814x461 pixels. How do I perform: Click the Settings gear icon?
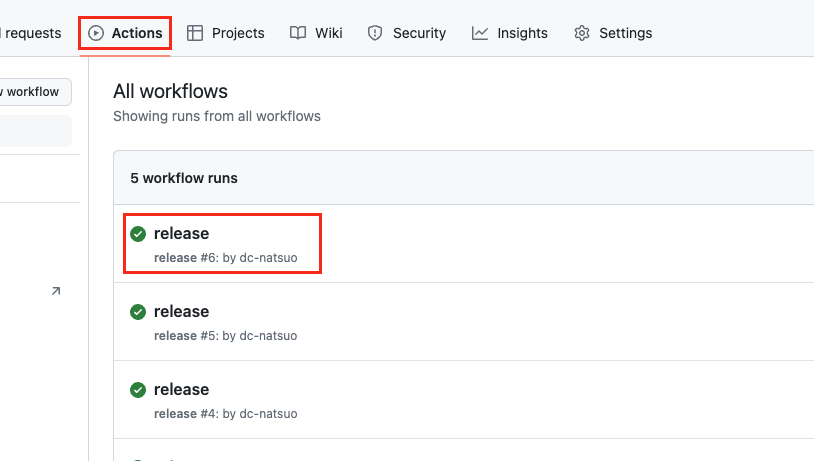pos(582,33)
